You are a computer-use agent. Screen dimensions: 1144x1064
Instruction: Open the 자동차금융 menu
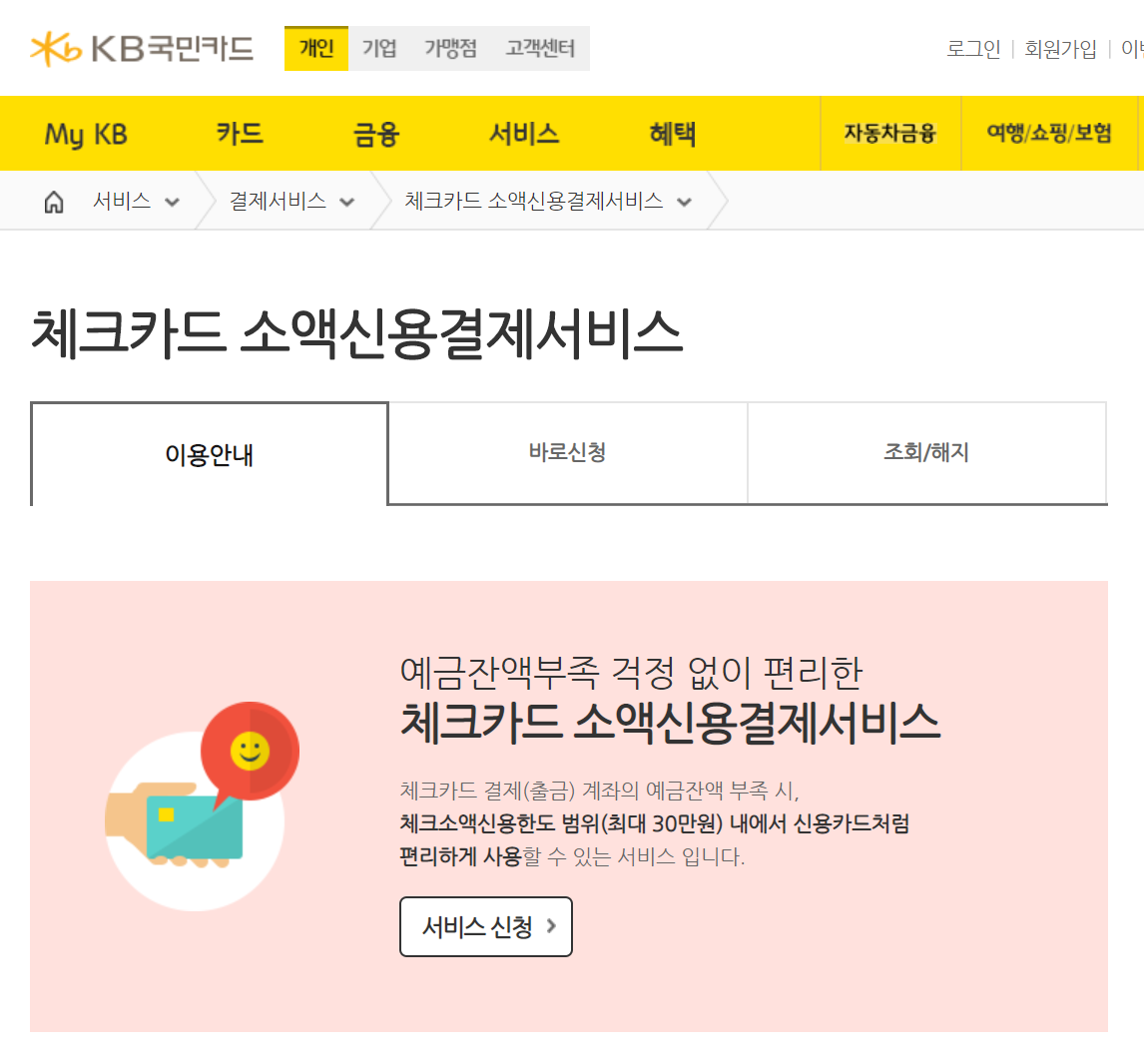click(x=890, y=134)
